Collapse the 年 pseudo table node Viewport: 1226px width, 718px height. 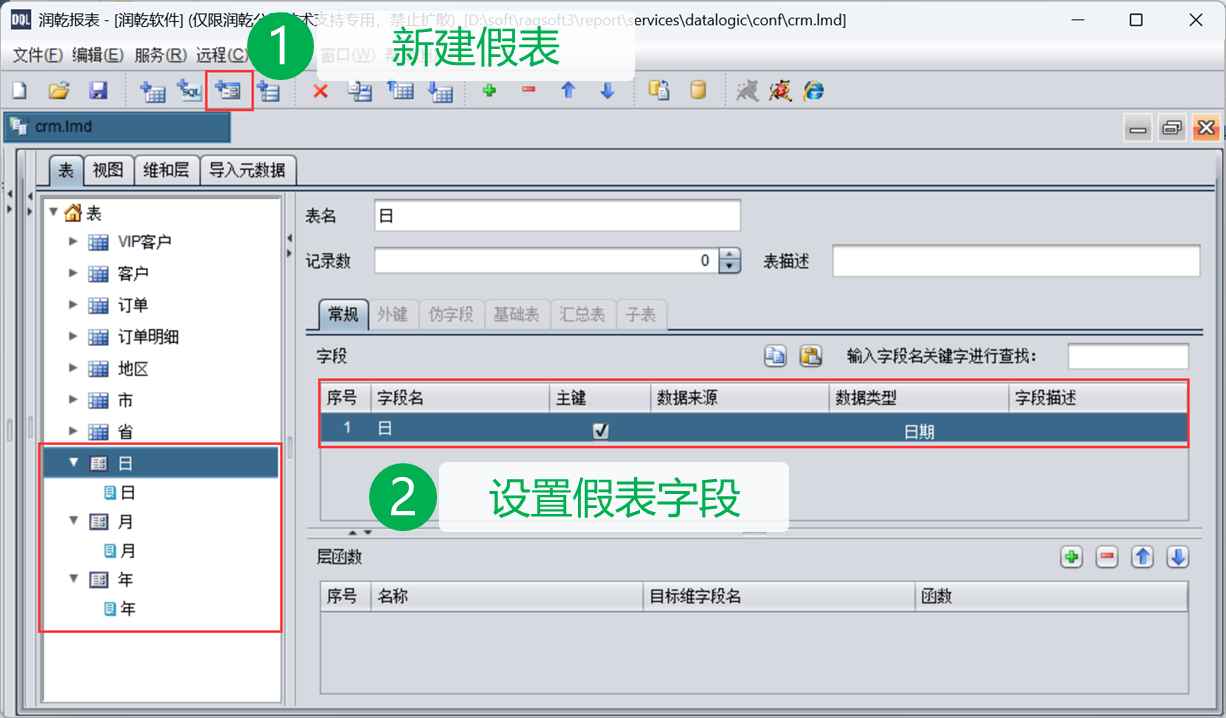(x=73, y=579)
